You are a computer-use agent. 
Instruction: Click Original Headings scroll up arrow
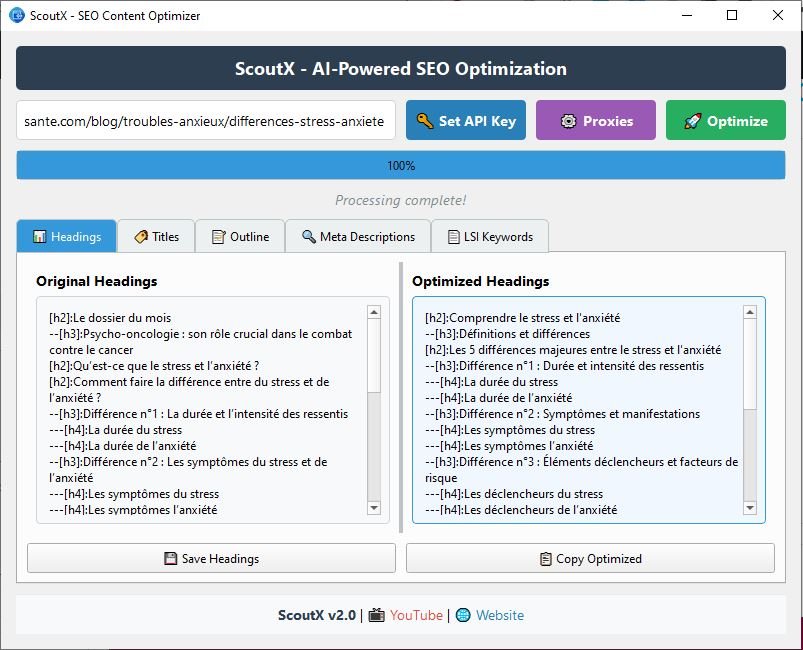(x=374, y=312)
